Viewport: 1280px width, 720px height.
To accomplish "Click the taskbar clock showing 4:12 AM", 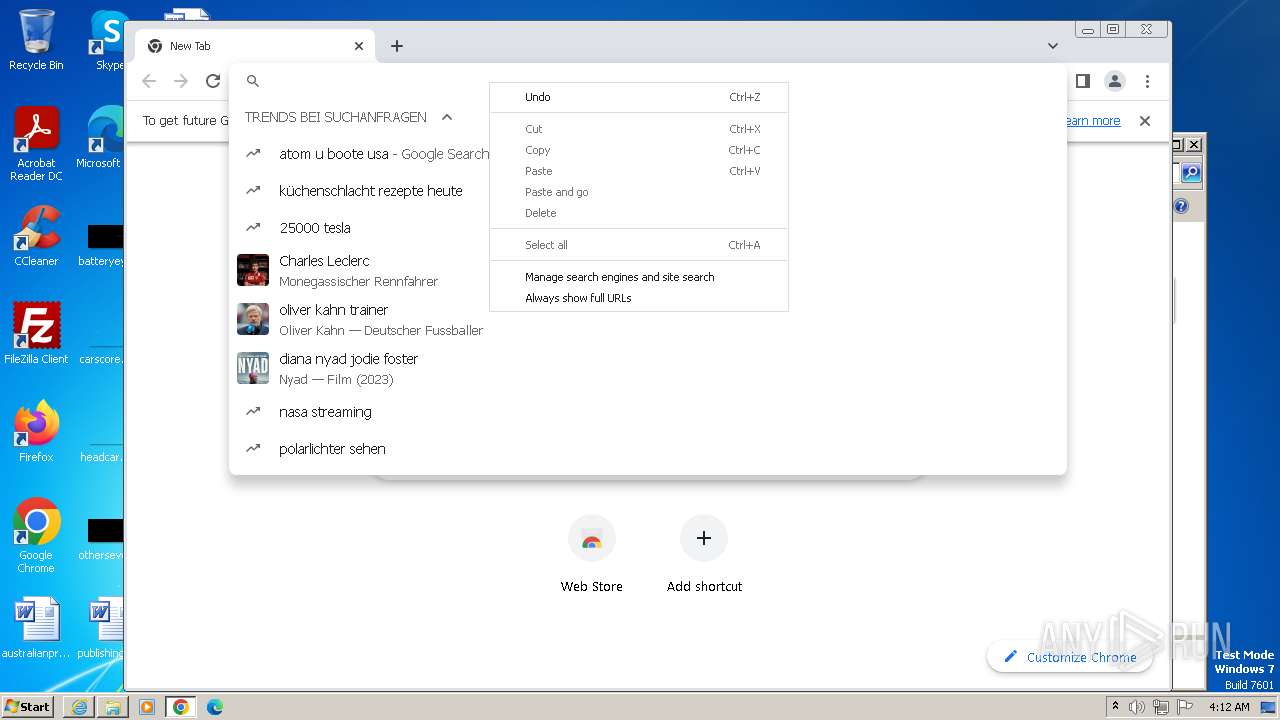I will click(1229, 707).
